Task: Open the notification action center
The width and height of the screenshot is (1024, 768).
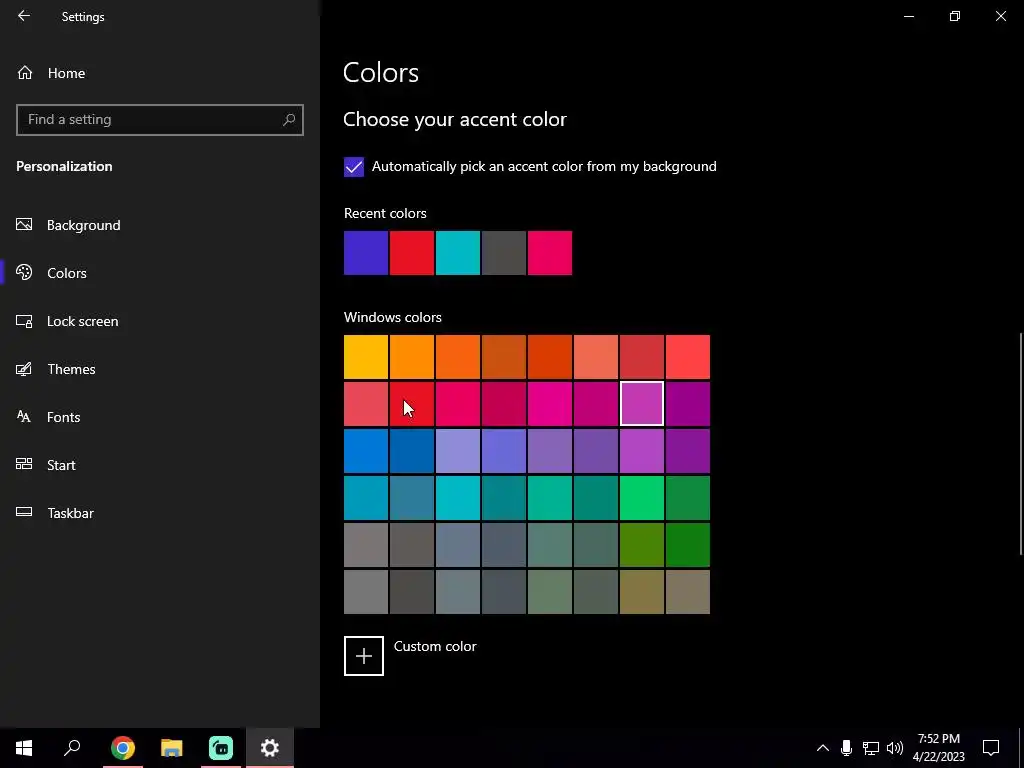Action: (x=991, y=748)
